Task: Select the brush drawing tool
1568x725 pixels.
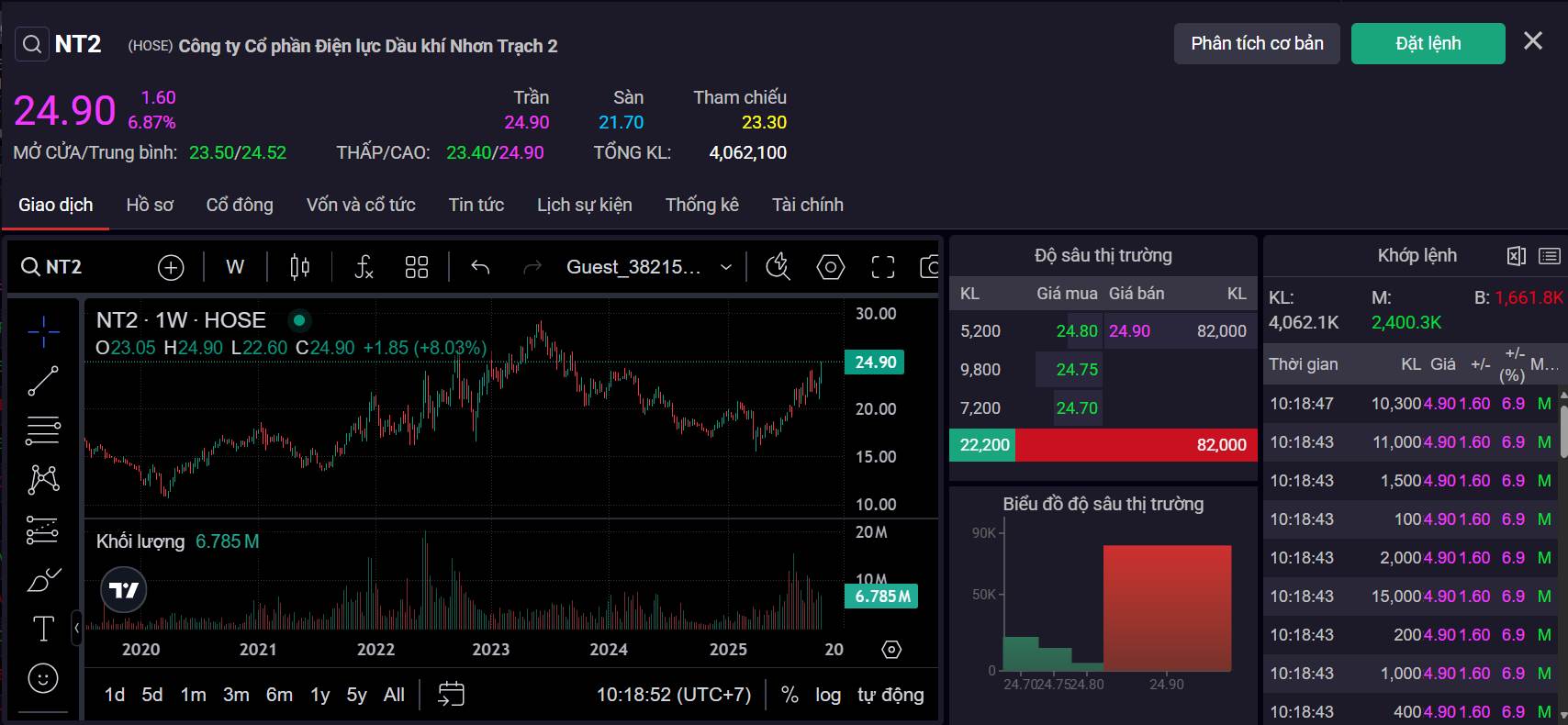Action: click(x=43, y=579)
